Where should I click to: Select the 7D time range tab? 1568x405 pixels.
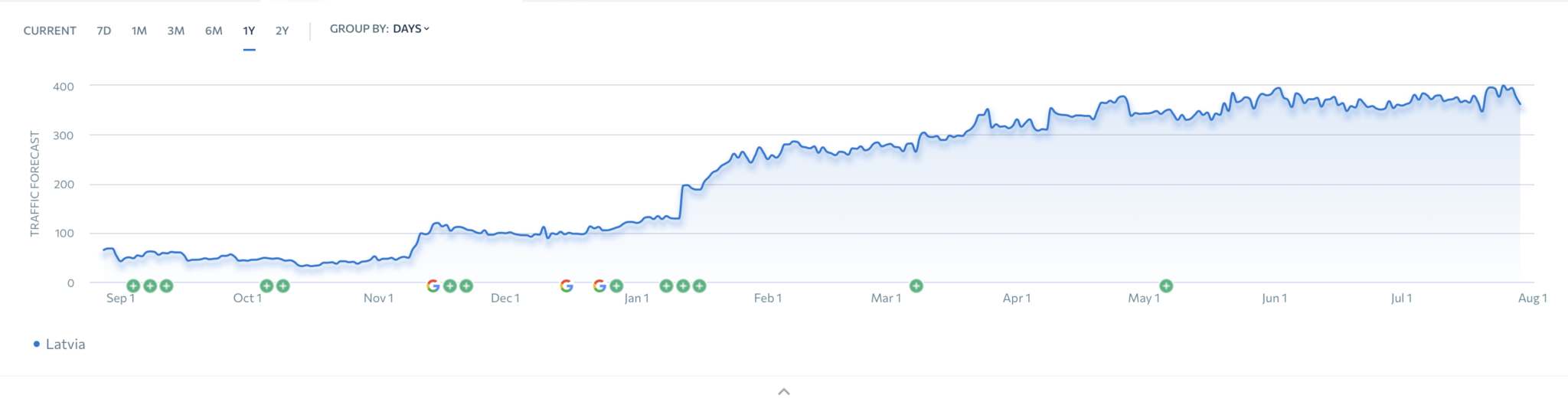[104, 31]
